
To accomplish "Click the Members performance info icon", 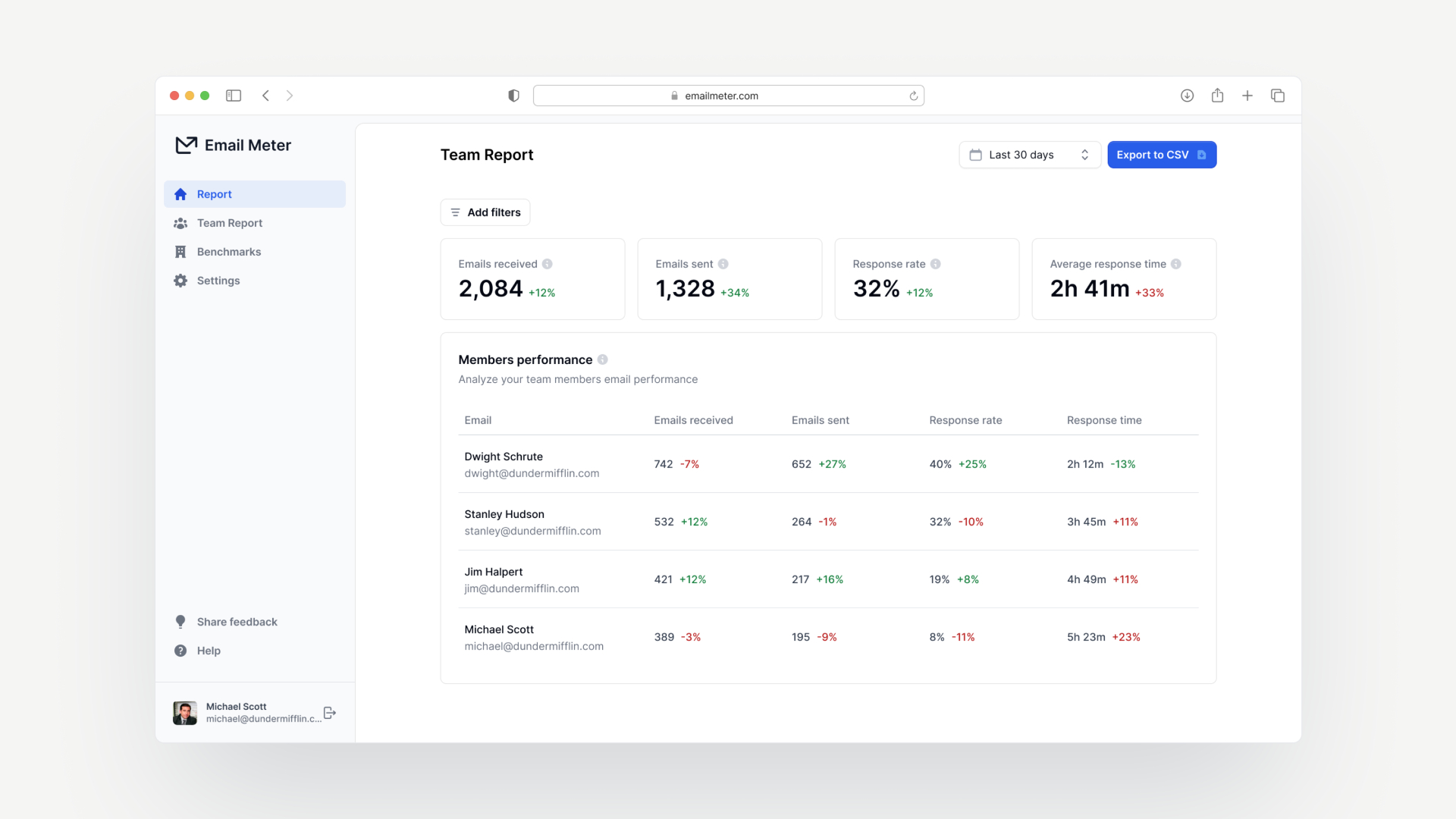I will point(602,360).
